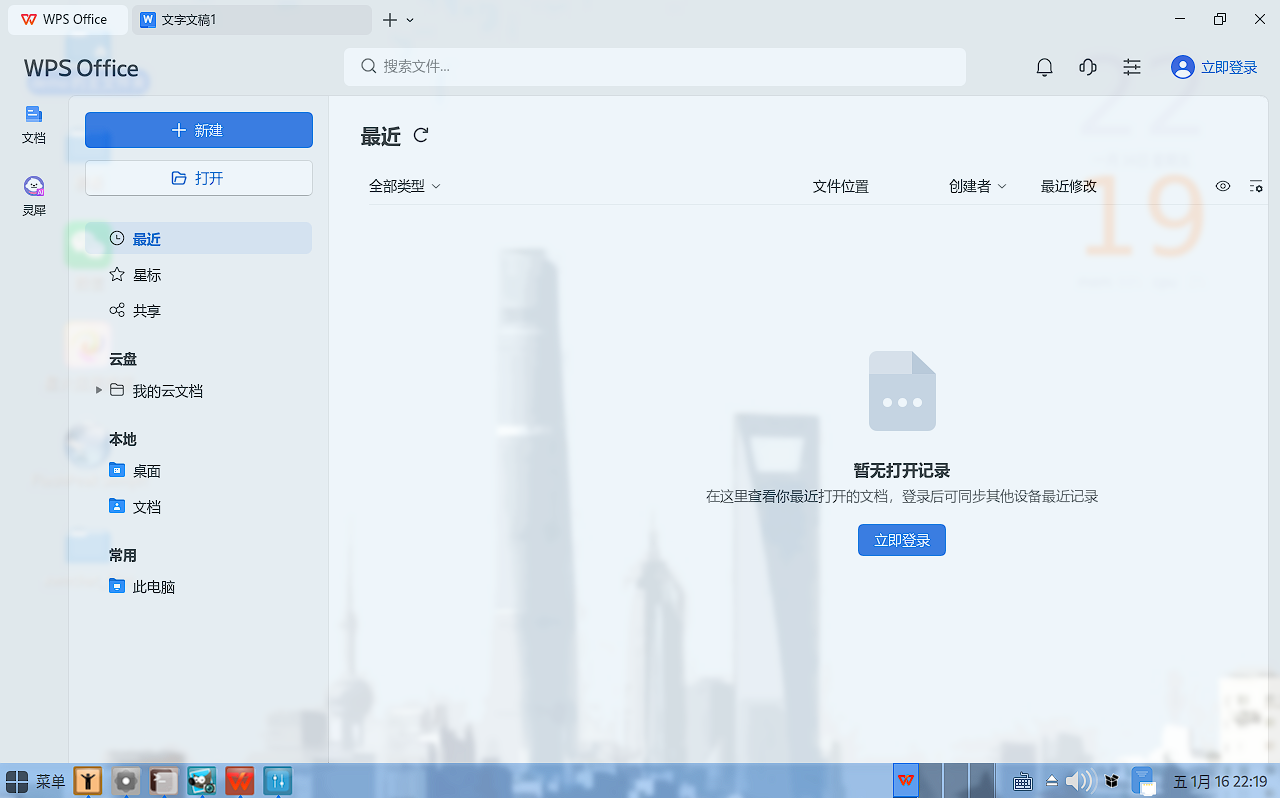
Task: Open the customer service headset icon
Action: click(x=1088, y=67)
